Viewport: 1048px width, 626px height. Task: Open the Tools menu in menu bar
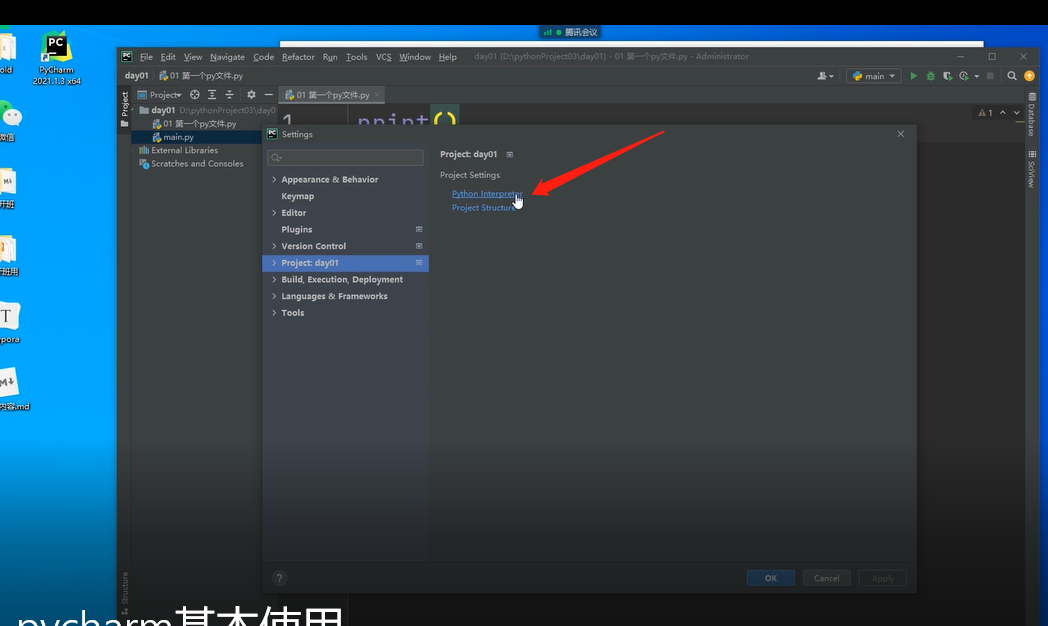[356, 57]
